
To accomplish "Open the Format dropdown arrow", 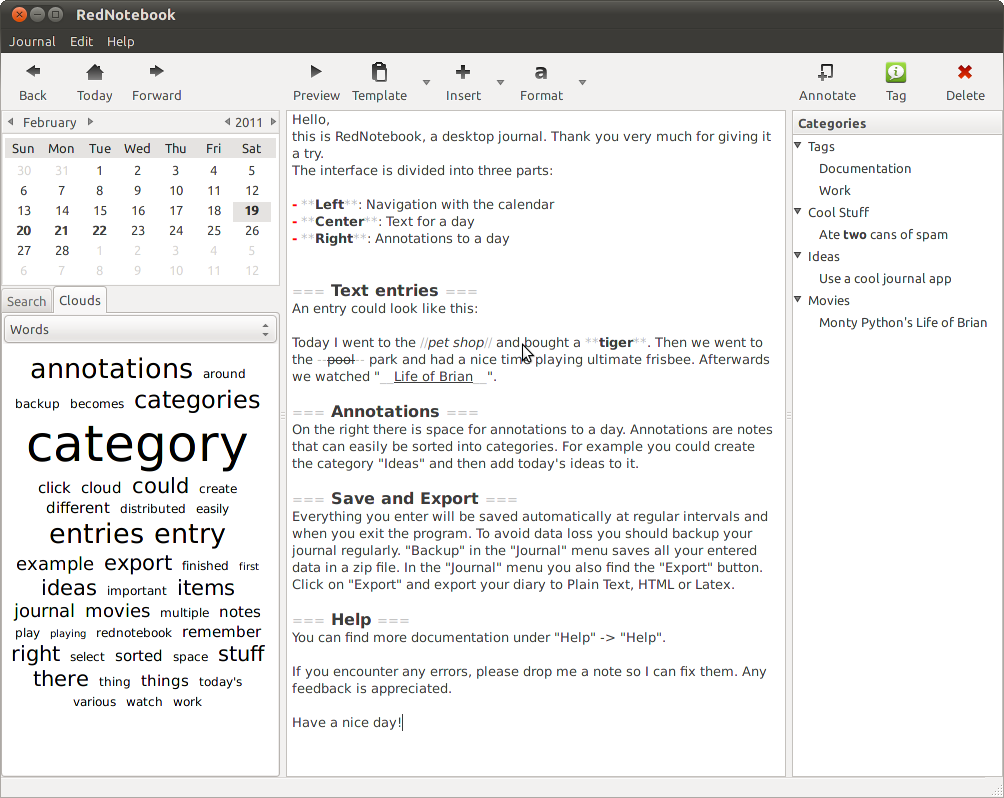I will click(x=582, y=83).
